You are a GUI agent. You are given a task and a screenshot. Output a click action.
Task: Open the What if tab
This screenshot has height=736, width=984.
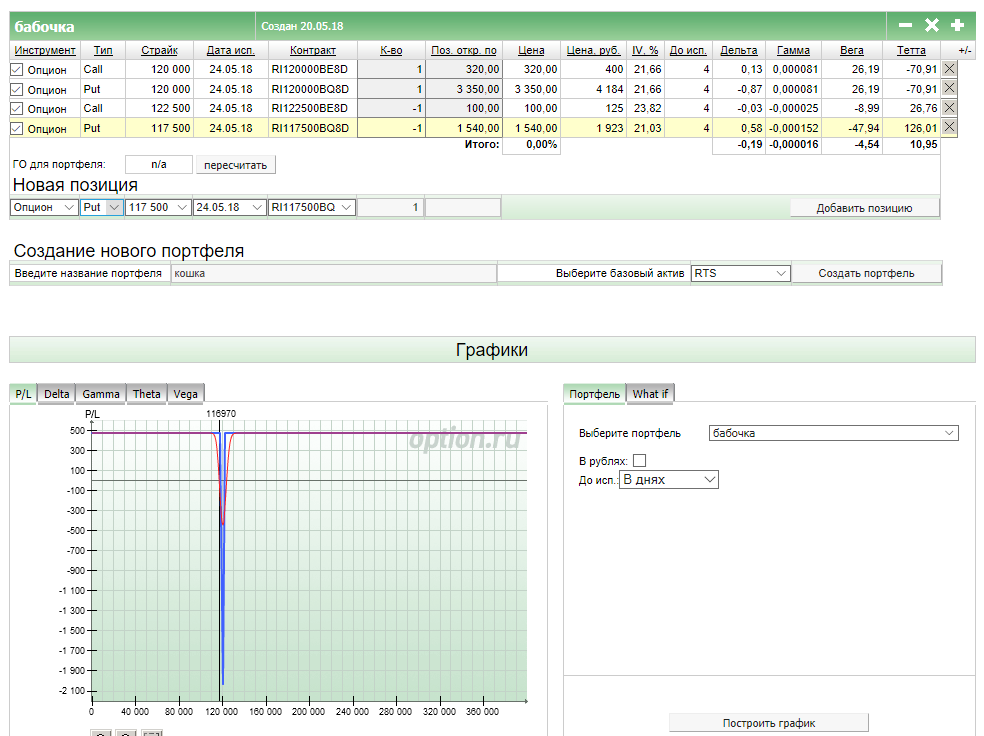click(x=650, y=394)
